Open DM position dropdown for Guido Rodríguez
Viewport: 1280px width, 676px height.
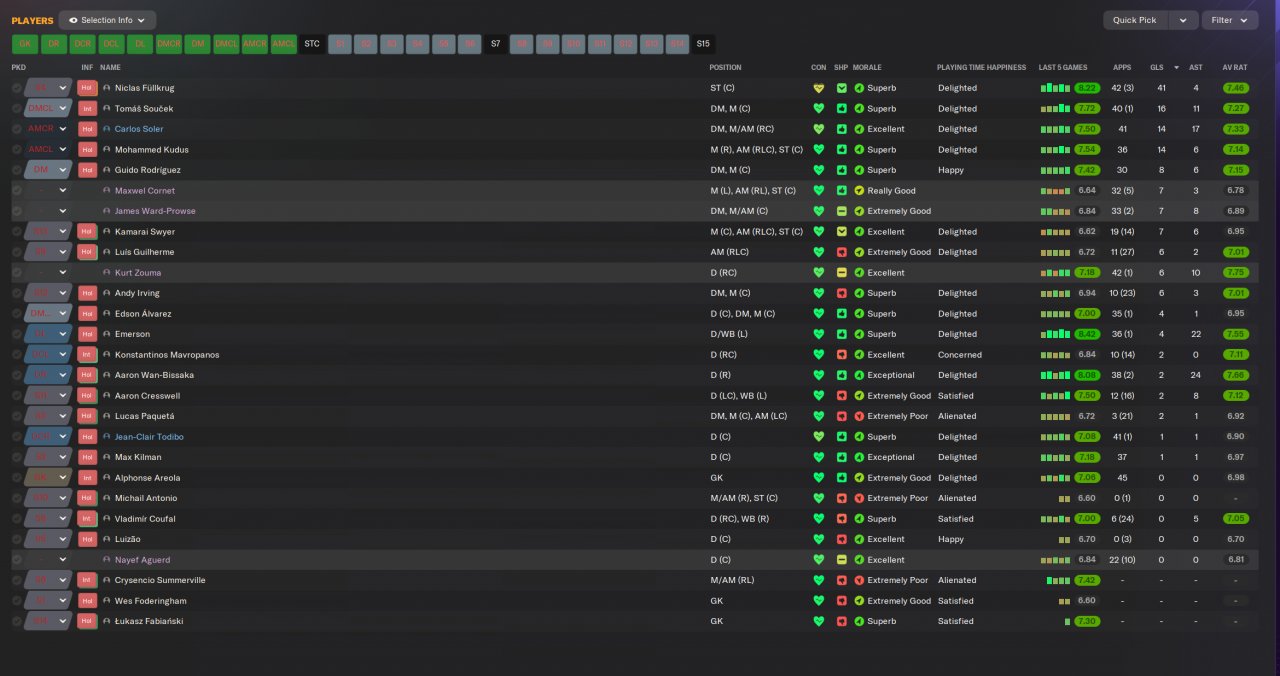[x=48, y=170]
